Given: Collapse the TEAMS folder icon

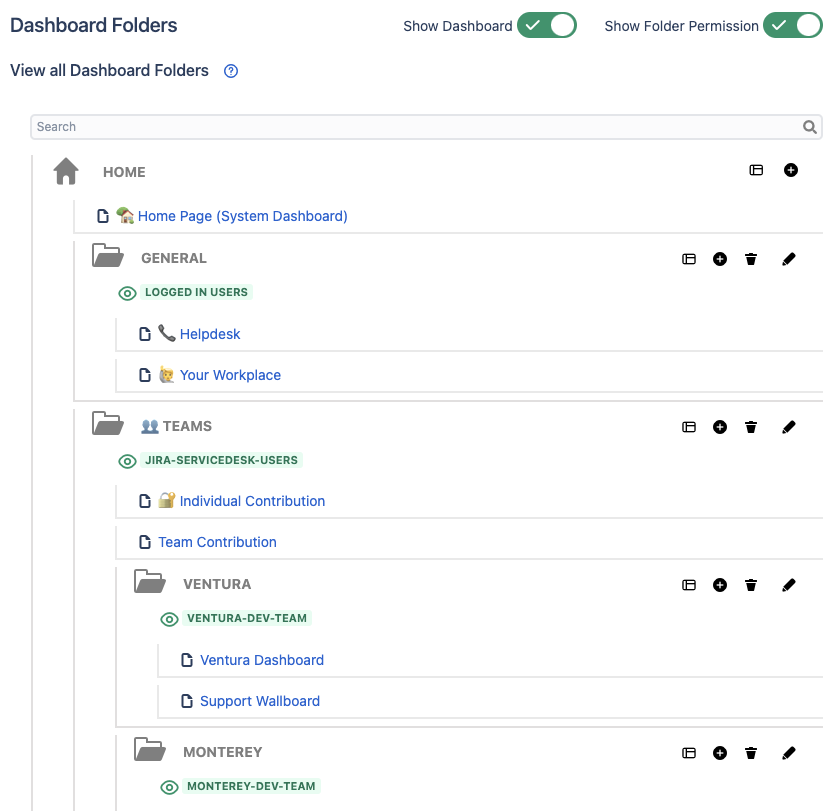Looking at the screenshot, I should tap(107, 425).
